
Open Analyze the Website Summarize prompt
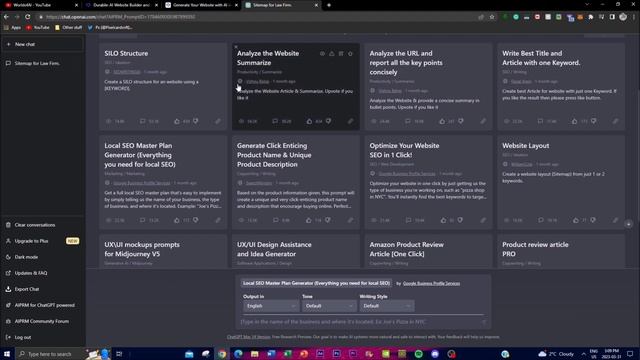click(296, 87)
